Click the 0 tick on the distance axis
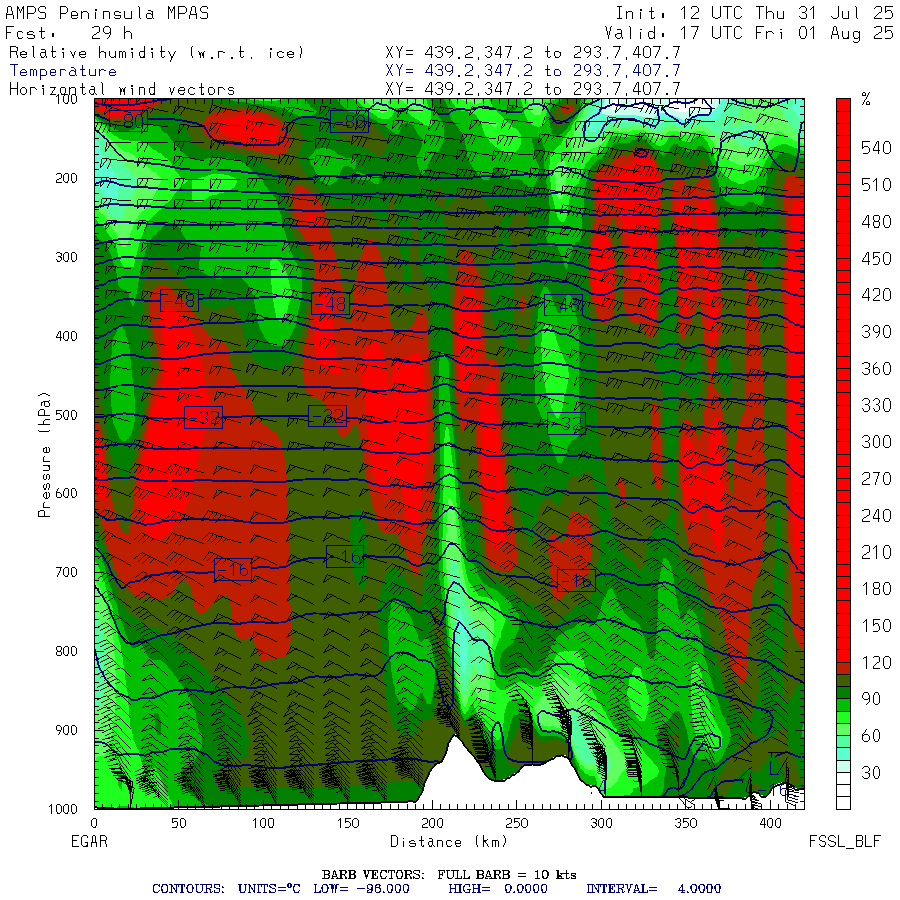 pos(94,823)
